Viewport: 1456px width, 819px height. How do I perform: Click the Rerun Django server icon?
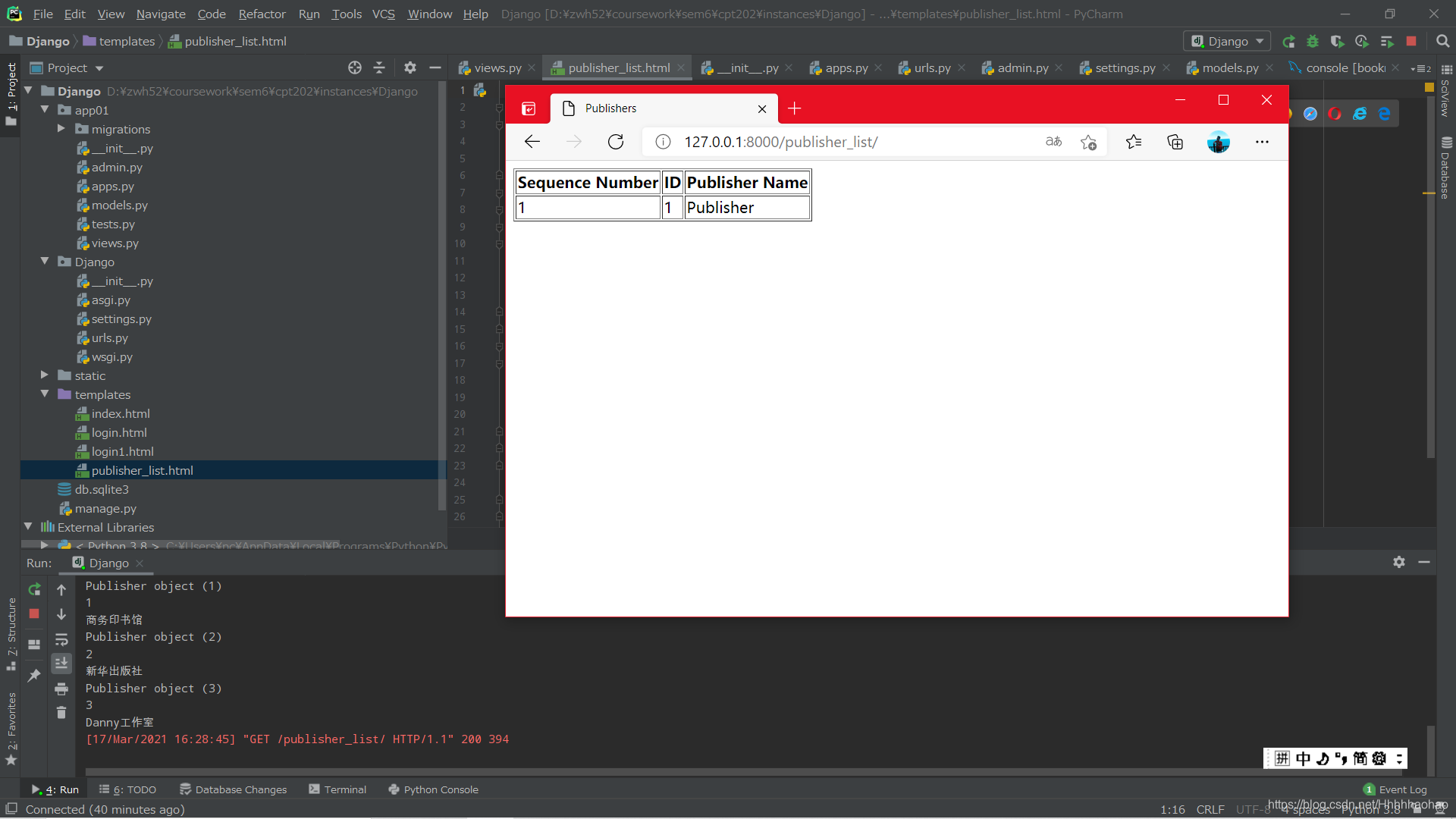[34, 590]
